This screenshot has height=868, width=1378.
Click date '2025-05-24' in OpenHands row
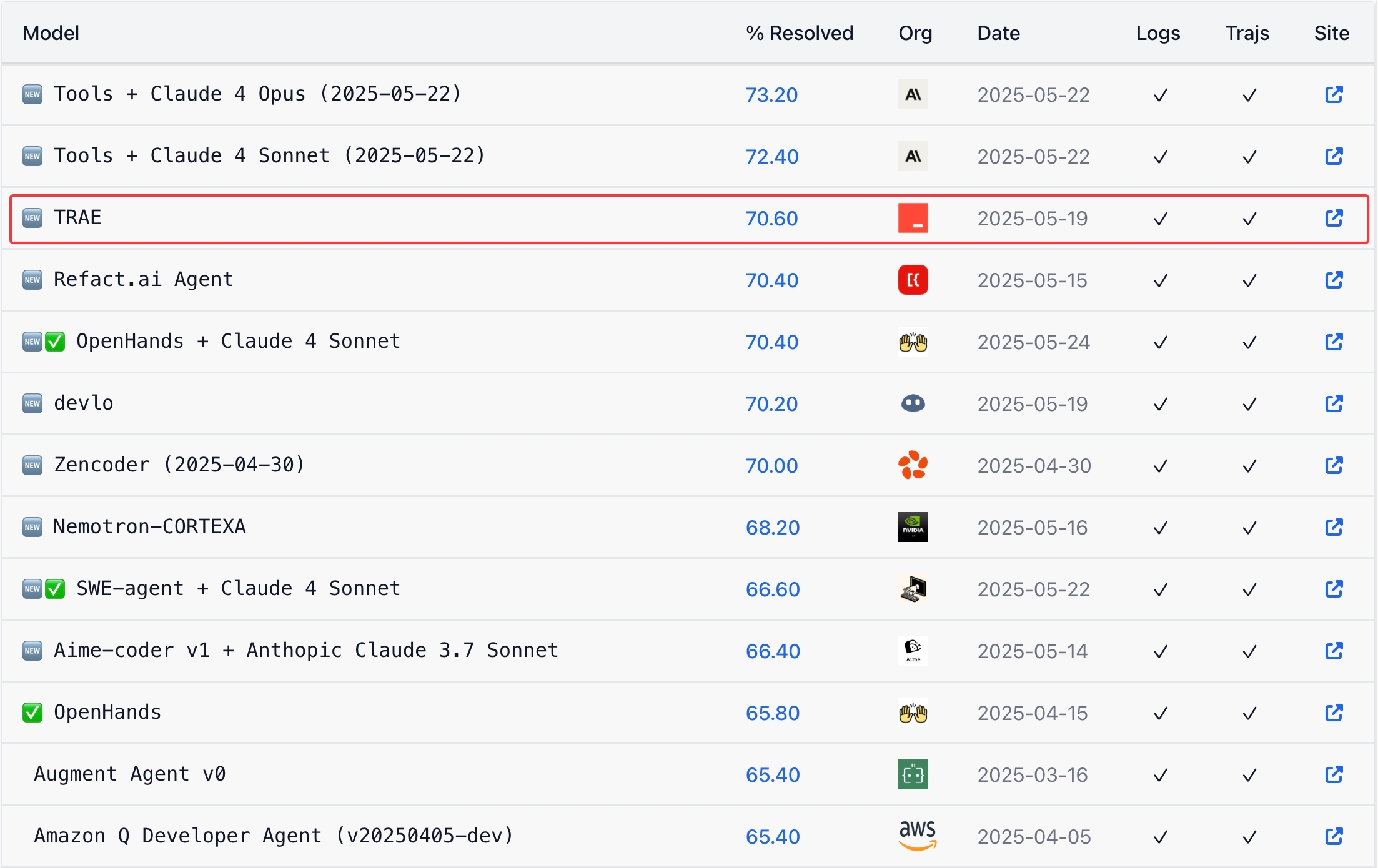click(1033, 342)
